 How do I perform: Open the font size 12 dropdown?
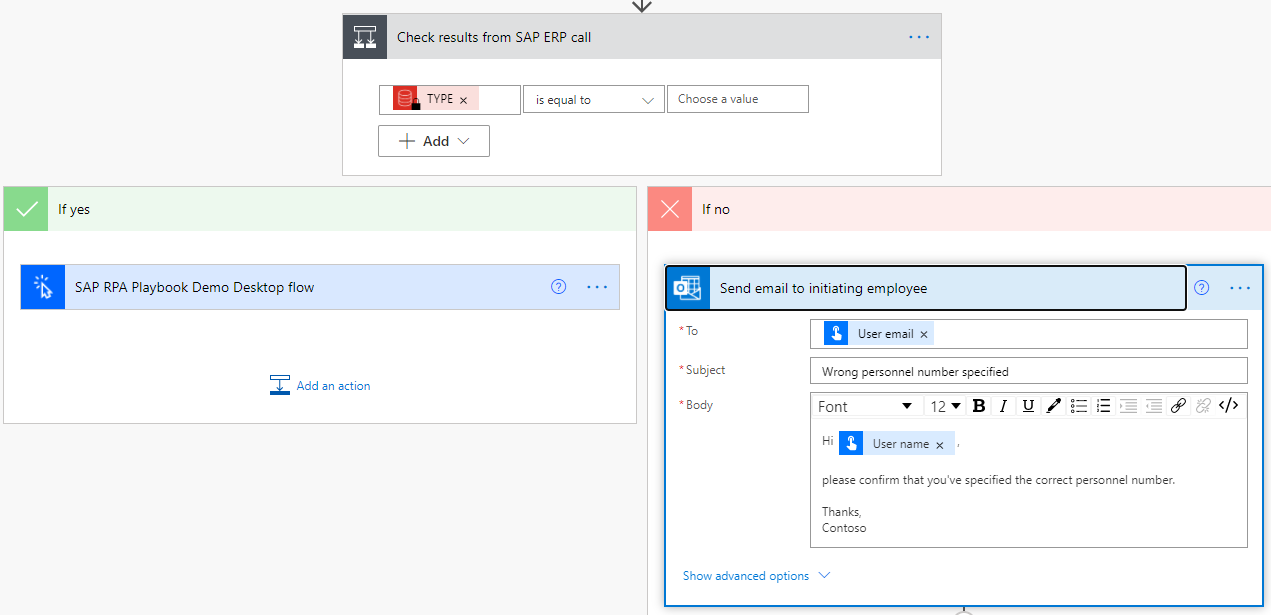click(946, 406)
